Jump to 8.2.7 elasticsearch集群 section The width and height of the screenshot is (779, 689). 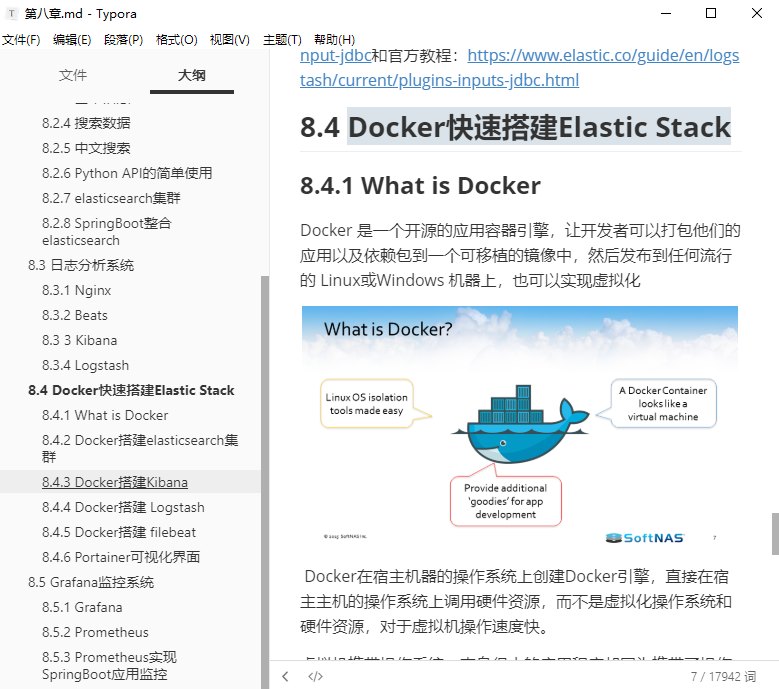(111, 198)
